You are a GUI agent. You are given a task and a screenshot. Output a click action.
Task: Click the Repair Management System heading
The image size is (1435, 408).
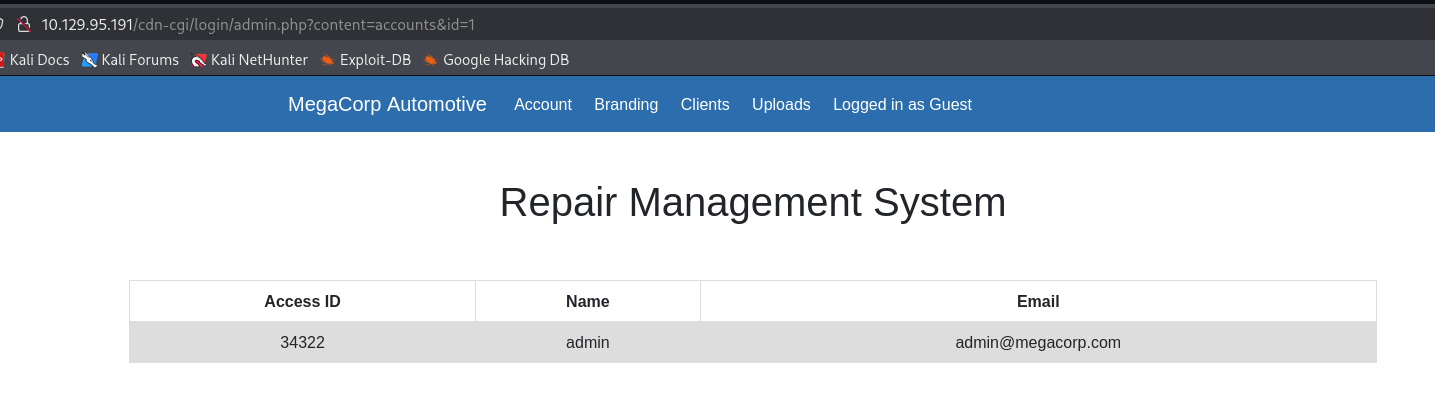[x=752, y=203]
